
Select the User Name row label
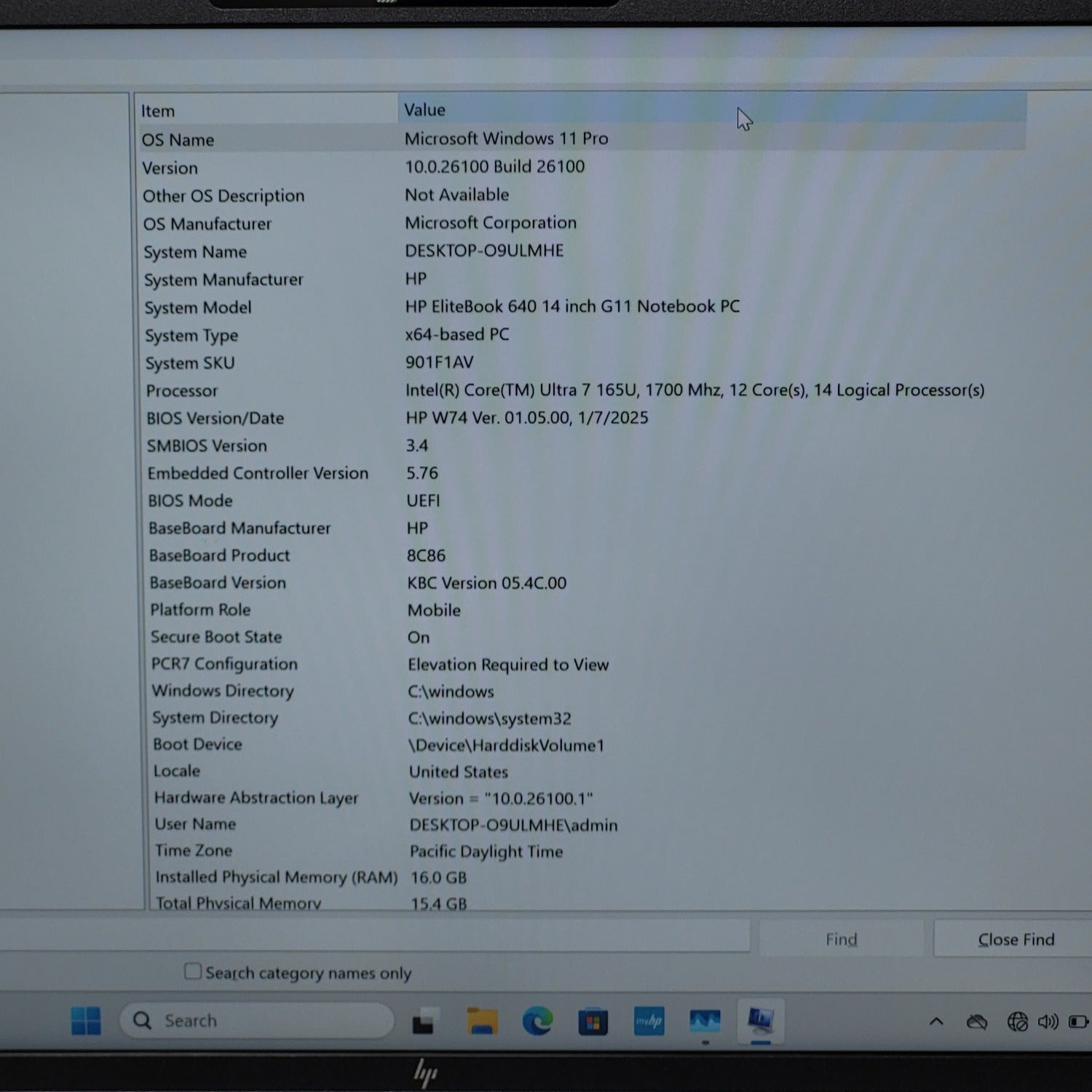[x=196, y=824]
